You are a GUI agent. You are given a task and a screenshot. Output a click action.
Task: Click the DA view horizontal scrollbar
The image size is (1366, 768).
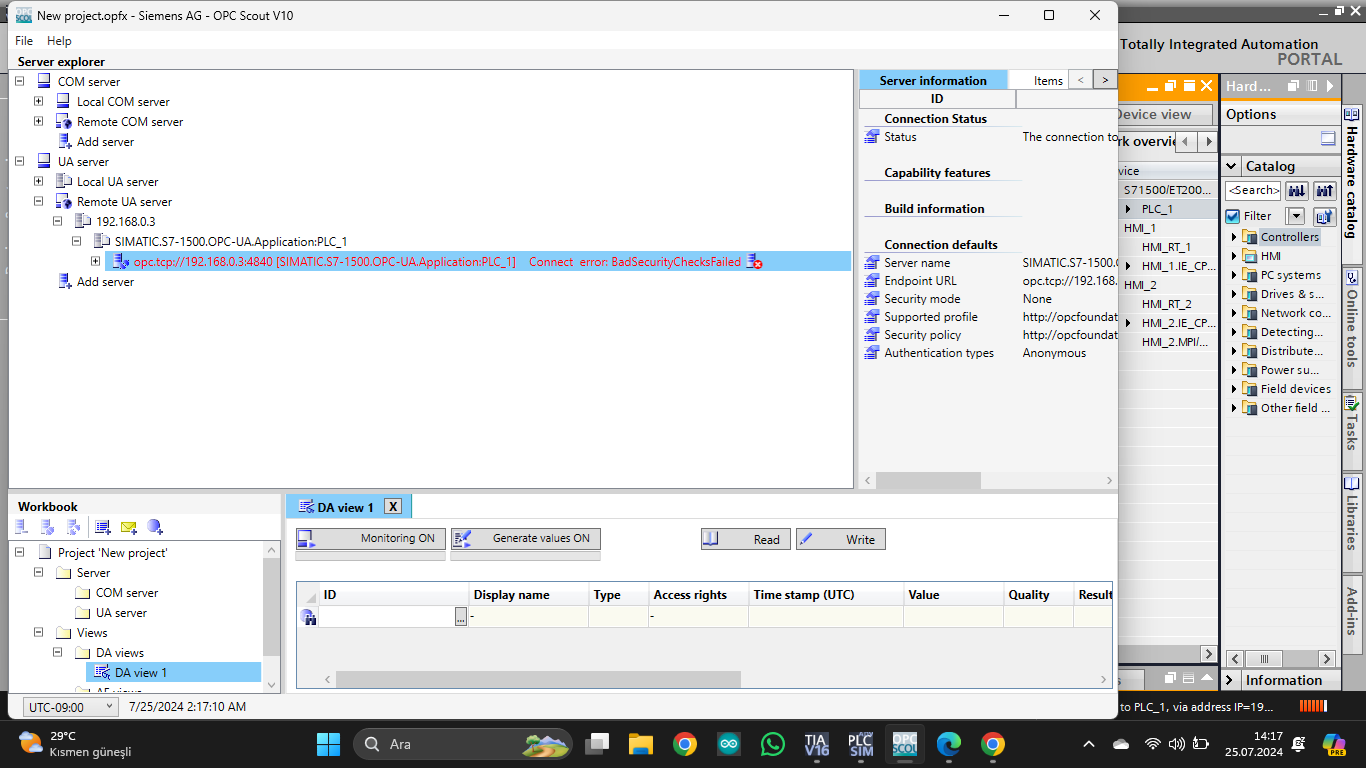pos(538,679)
